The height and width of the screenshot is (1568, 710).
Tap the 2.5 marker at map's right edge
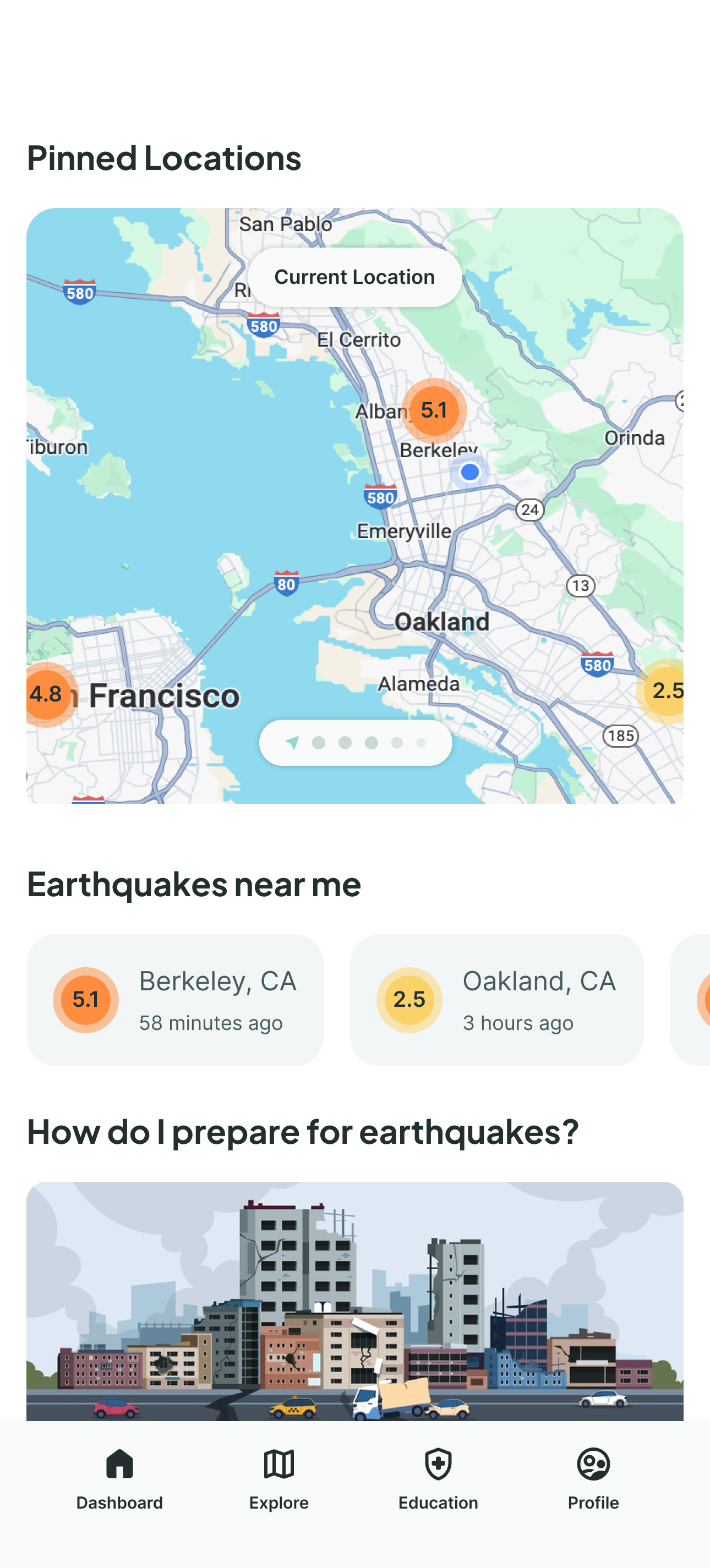click(x=665, y=691)
